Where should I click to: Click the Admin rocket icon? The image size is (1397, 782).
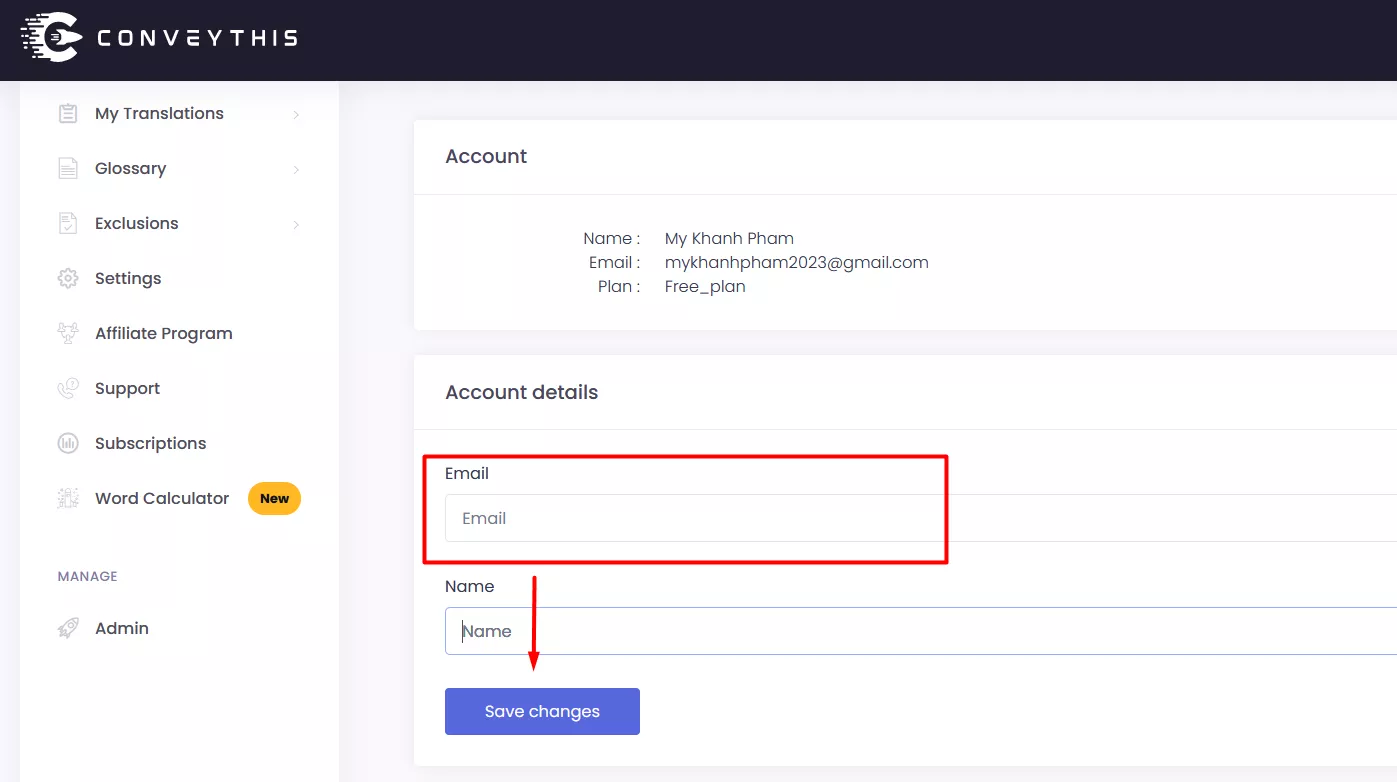(68, 629)
